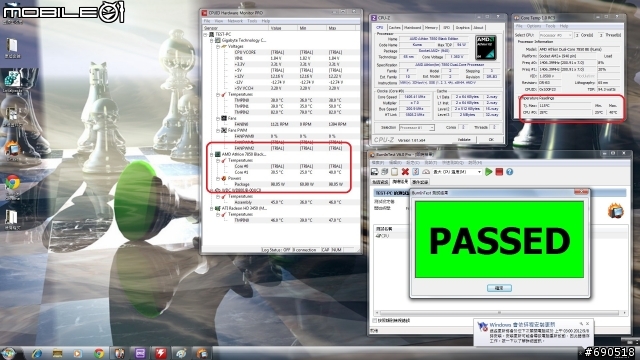Open the Options menu in Core Temp

coord(533,26)
